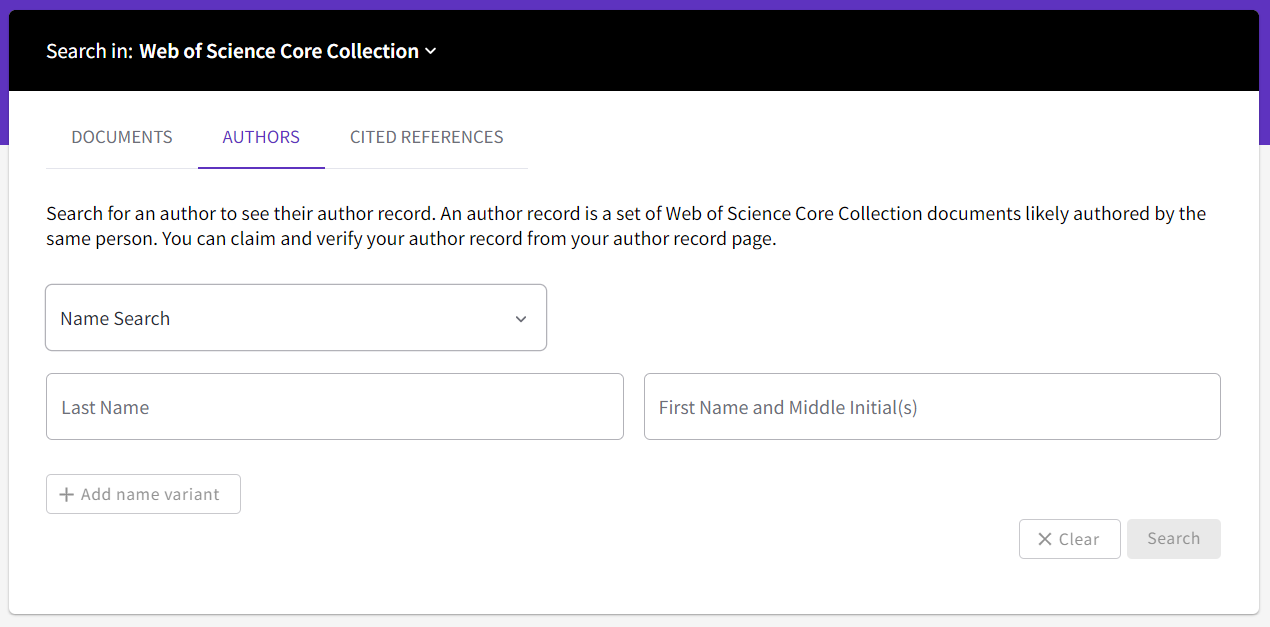Switch to the Documents tab
This screenshot has height=627, width=1270.
(122, 137)
